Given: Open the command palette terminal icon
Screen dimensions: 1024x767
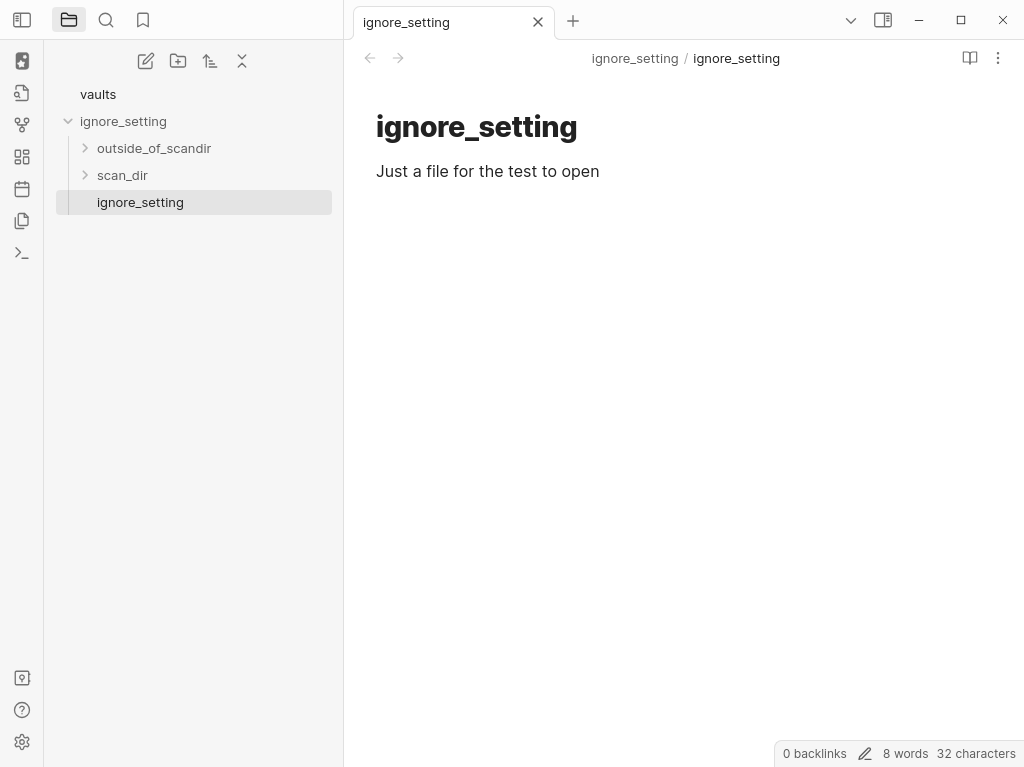Looking at the screenshot, I should tap(22, 253).
